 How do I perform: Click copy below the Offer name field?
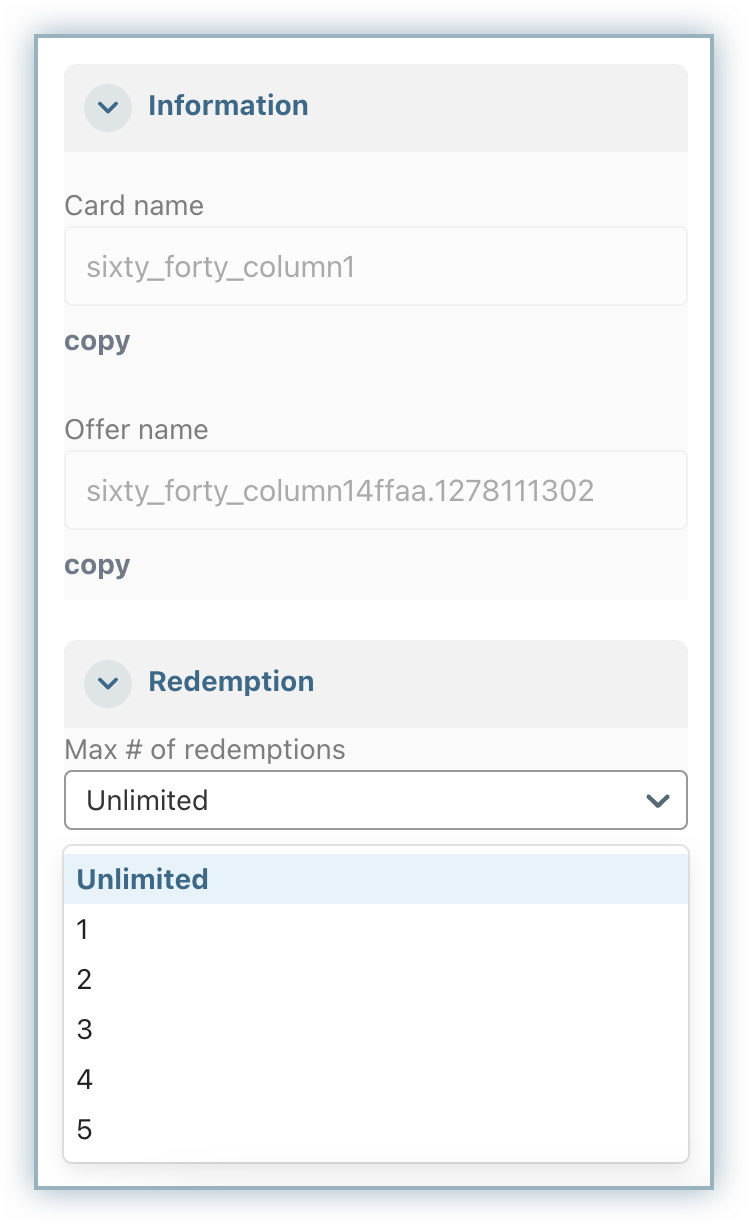click(x=97, y=565)
